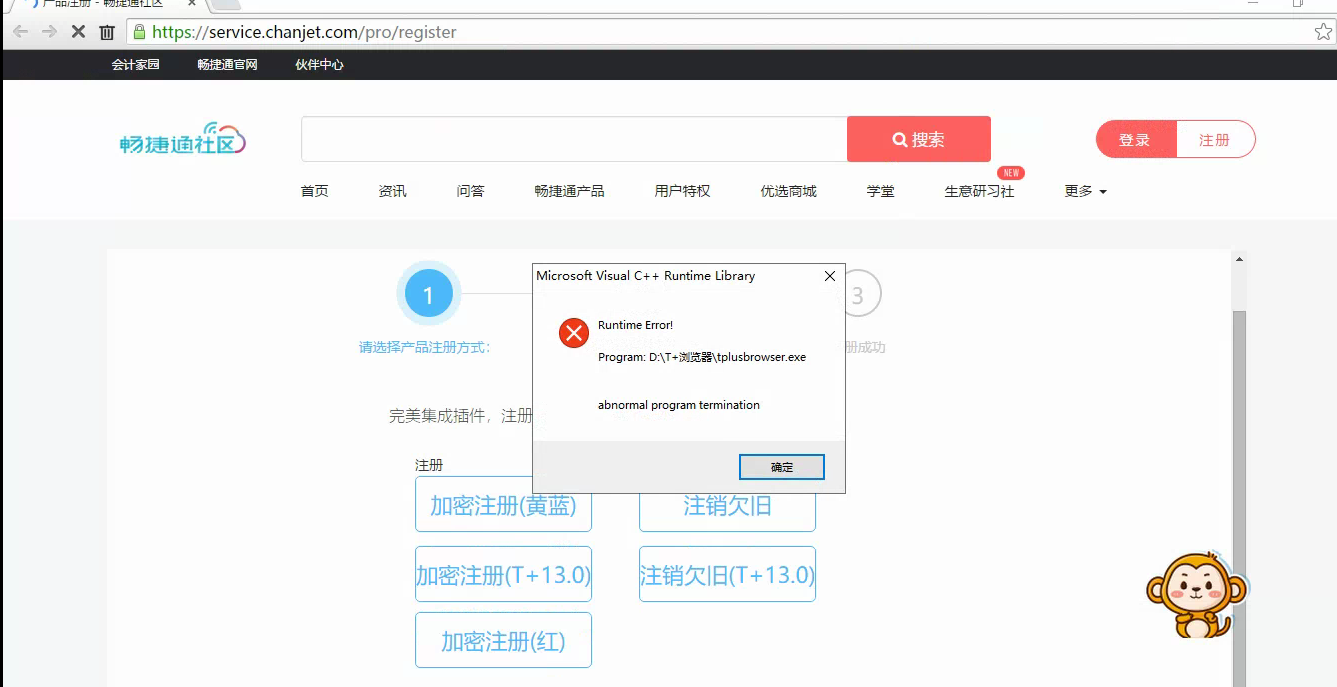Stop page loading with the X icon
The image size is (1337, 687).
coord(78,32)
